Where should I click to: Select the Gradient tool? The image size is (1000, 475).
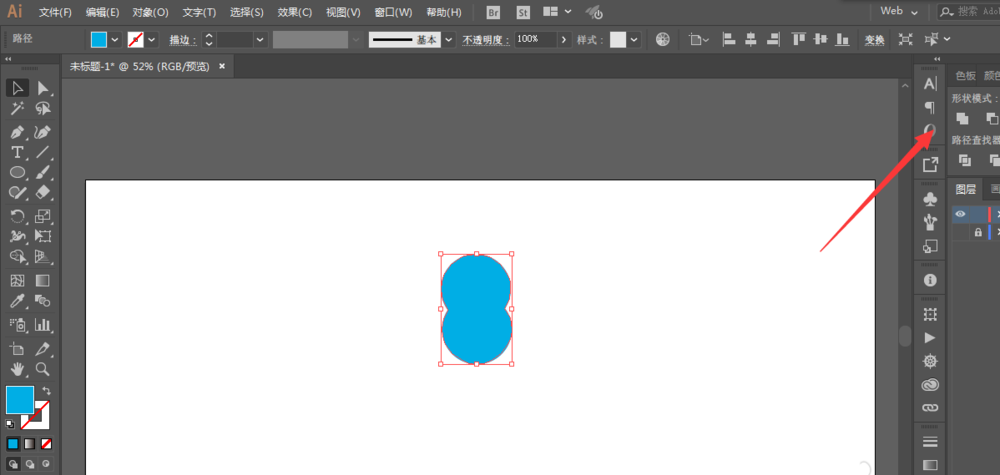(43, 281)
